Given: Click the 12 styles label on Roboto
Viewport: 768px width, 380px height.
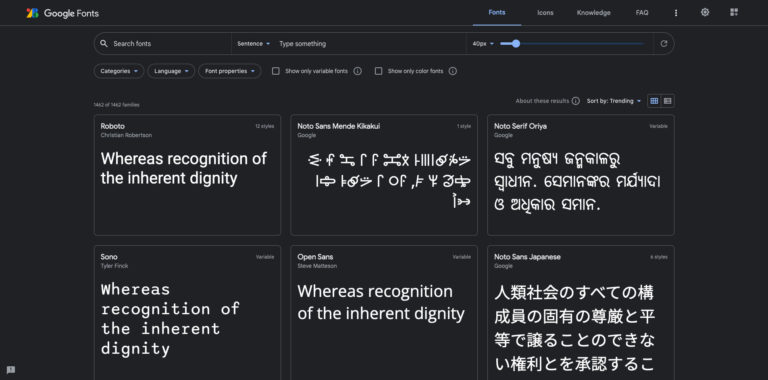Looking at the screenshot, I should point(264,126).
